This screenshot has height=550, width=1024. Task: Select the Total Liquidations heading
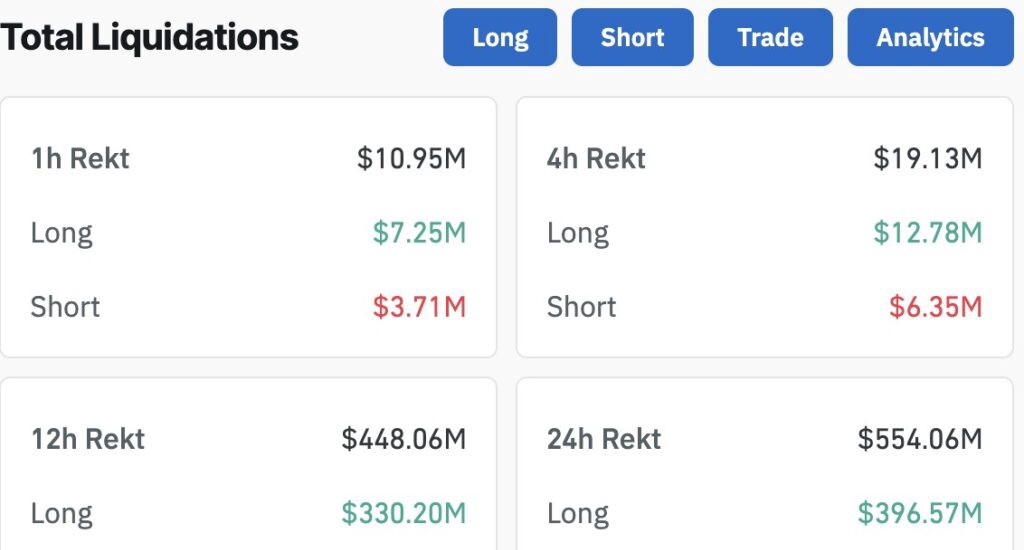coord(150,38)
